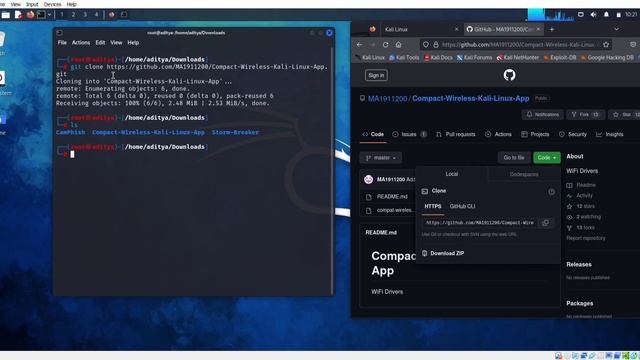Open Kali NetHunter bookmark
Viewport: 640px width, 360px height.
[x=518, y=58]
